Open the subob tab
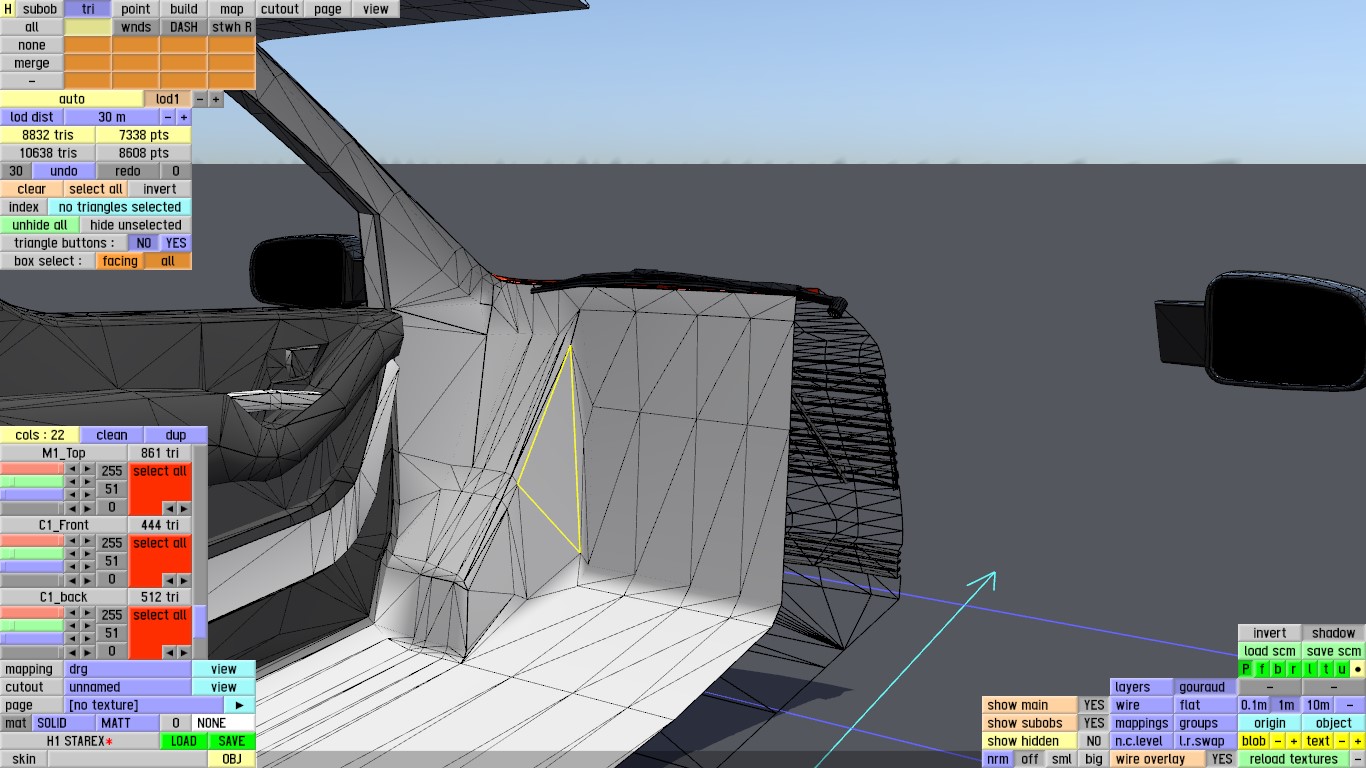Screen dimensions: 1366x768 (x=40, y=9)
